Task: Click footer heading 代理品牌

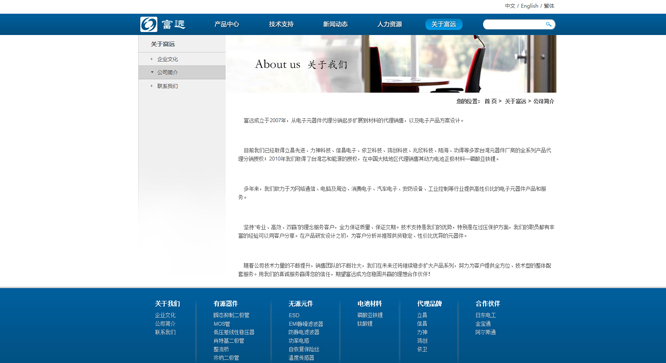Action: (x=429, y=304)
